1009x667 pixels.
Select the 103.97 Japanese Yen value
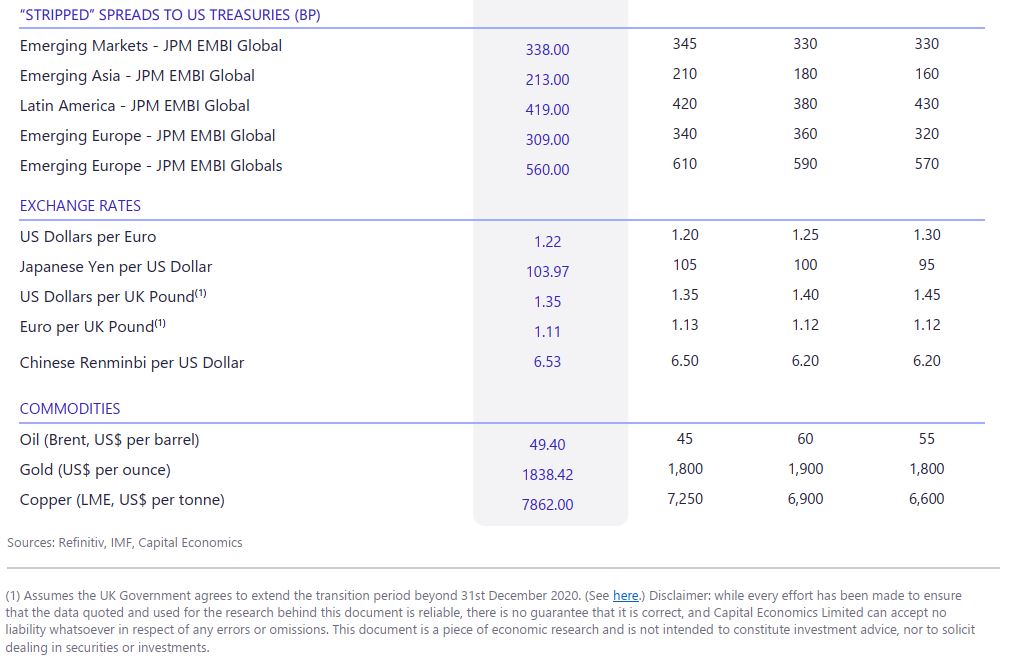click(x=547, y=272)
